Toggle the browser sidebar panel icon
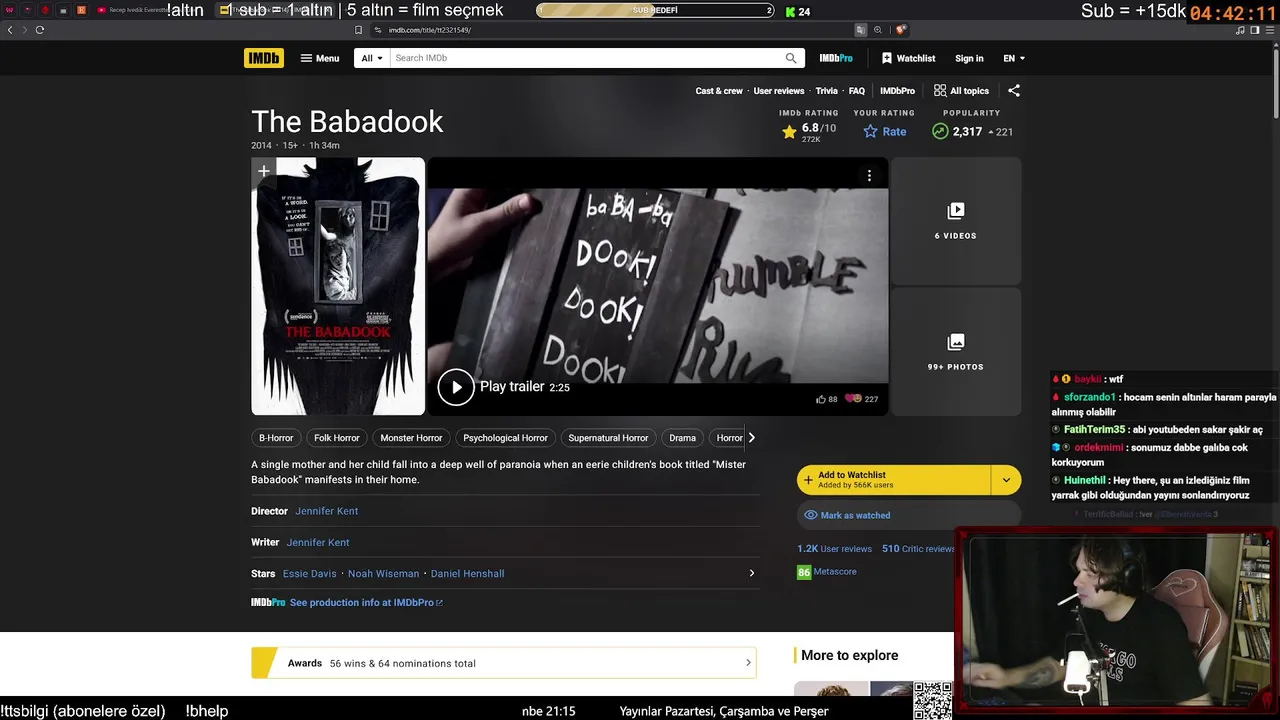The height and width of the screenshot is (720, 1280). coord(1254,30)
